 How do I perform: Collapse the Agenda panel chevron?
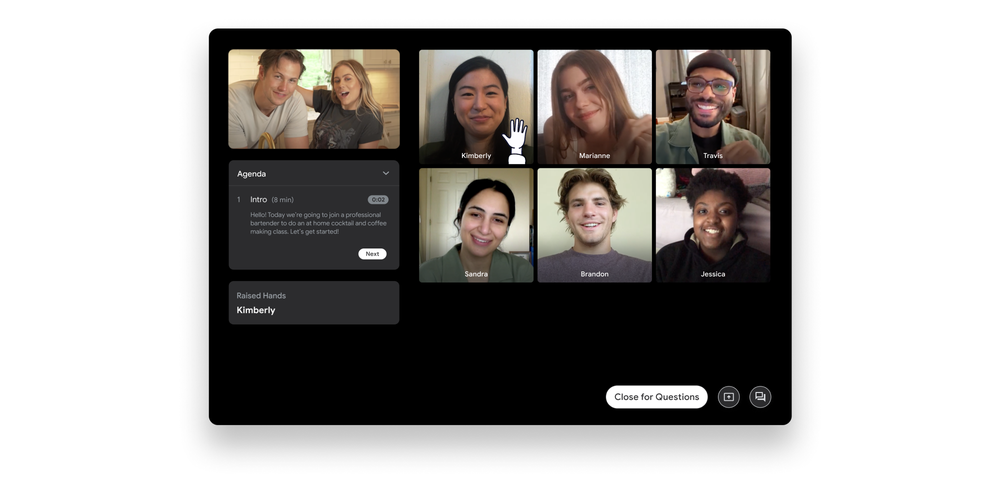point(386,174)
